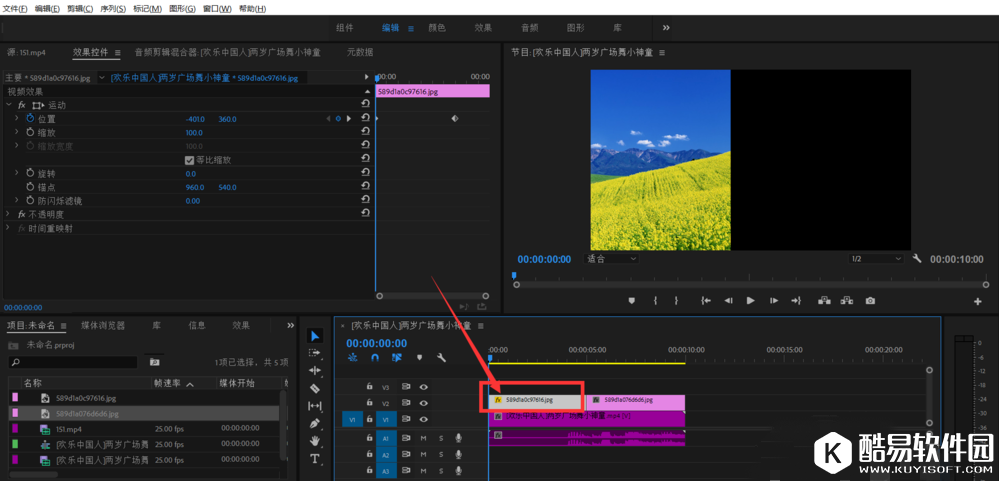Choose the Hand tool
The height and width of the screenshot is (481, 999).
tap(315, 440)
